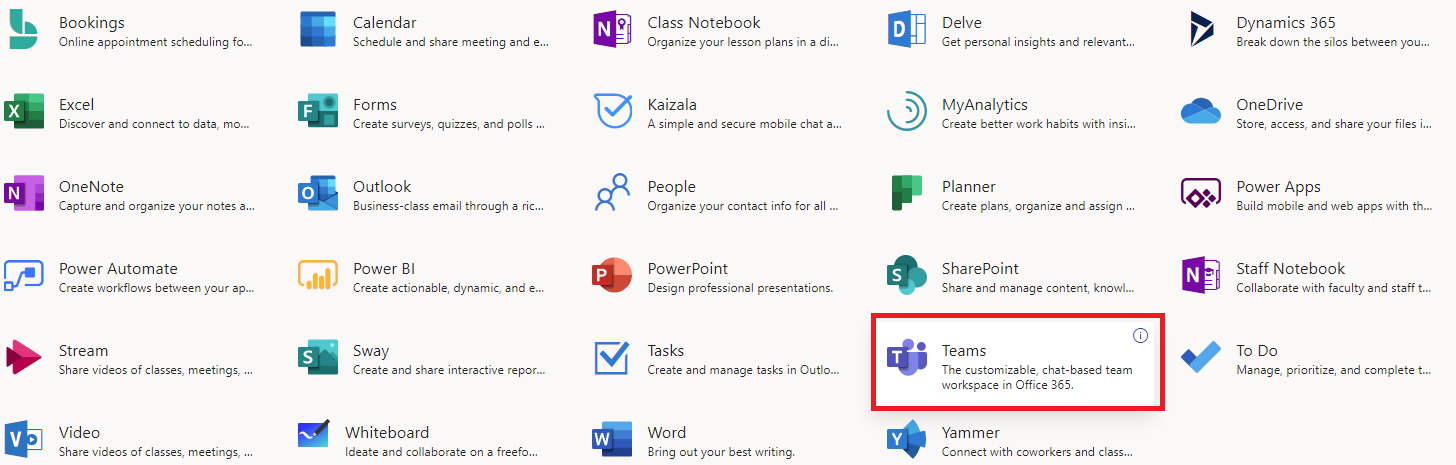1456x465 pixels.
Task: Click the Kaizala checkmark icon
Action: point(613,111)
